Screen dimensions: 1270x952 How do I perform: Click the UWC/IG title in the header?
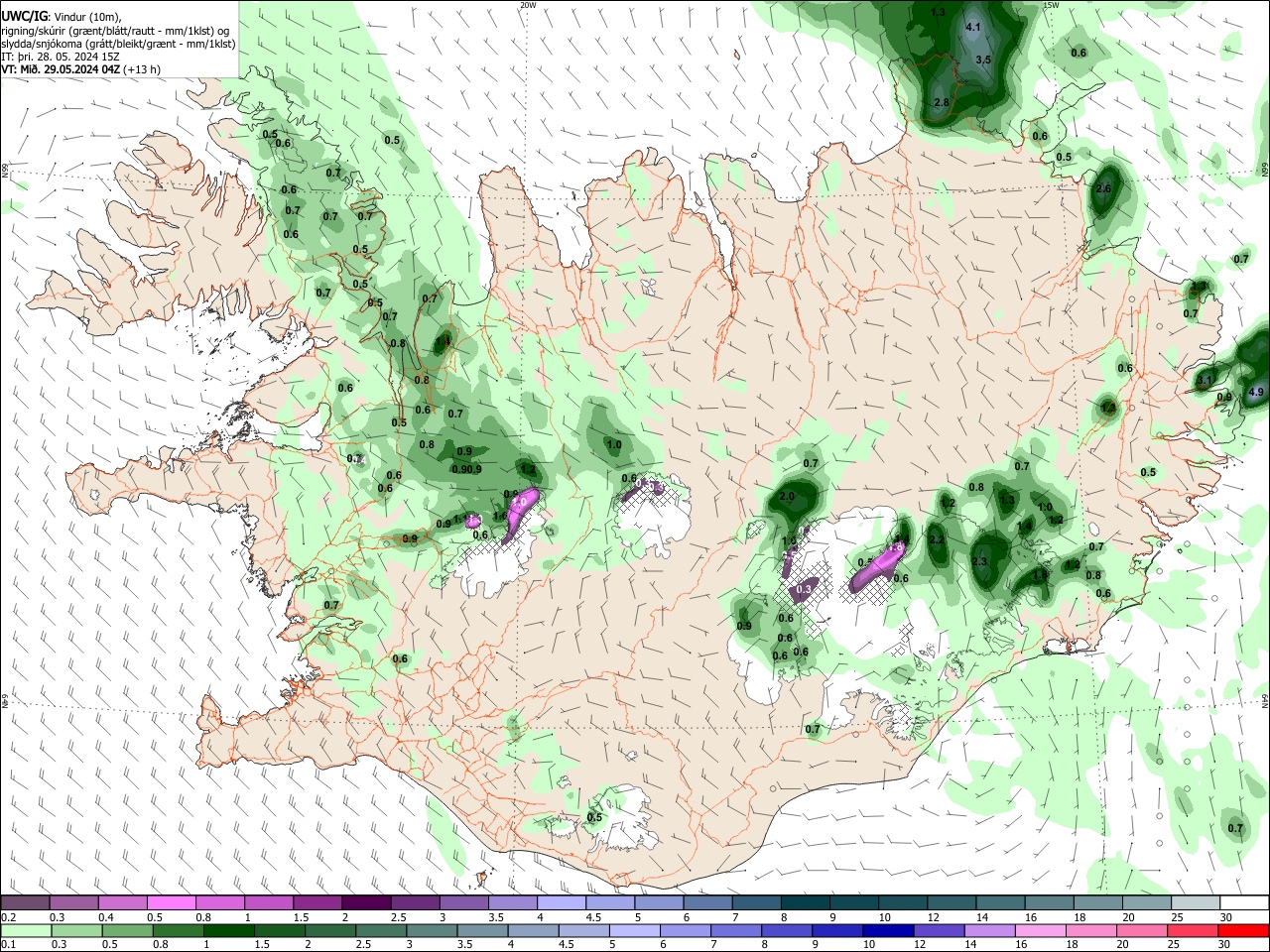click(x=24, y=15)
